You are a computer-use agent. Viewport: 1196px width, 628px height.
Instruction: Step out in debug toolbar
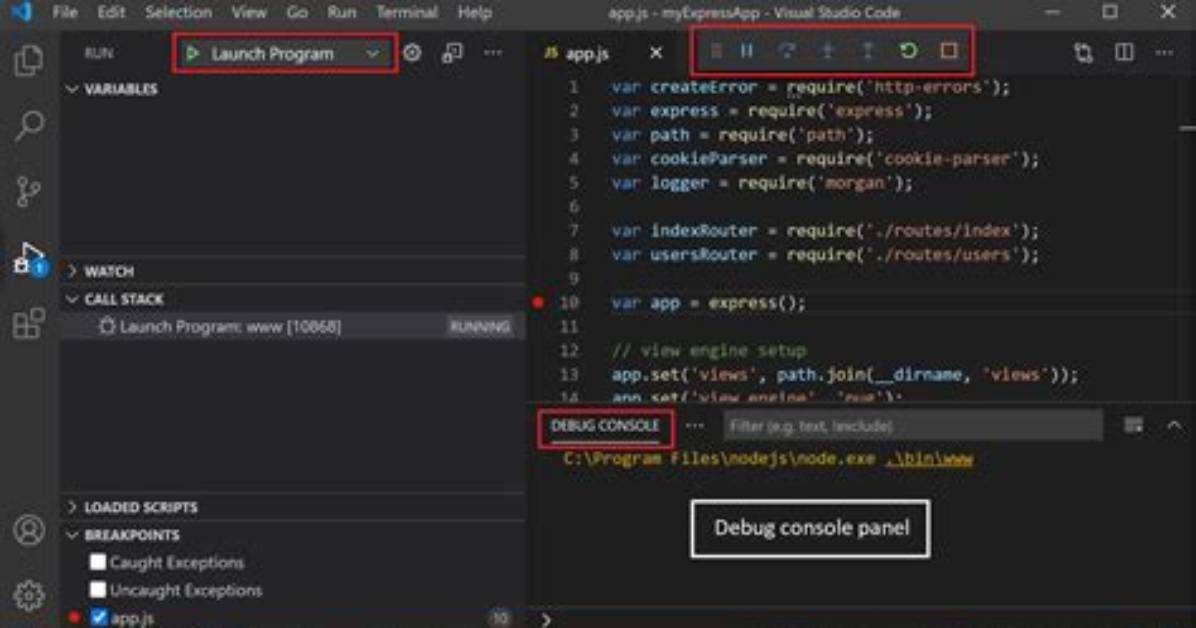pyautogui.click(x=867, y=50)
